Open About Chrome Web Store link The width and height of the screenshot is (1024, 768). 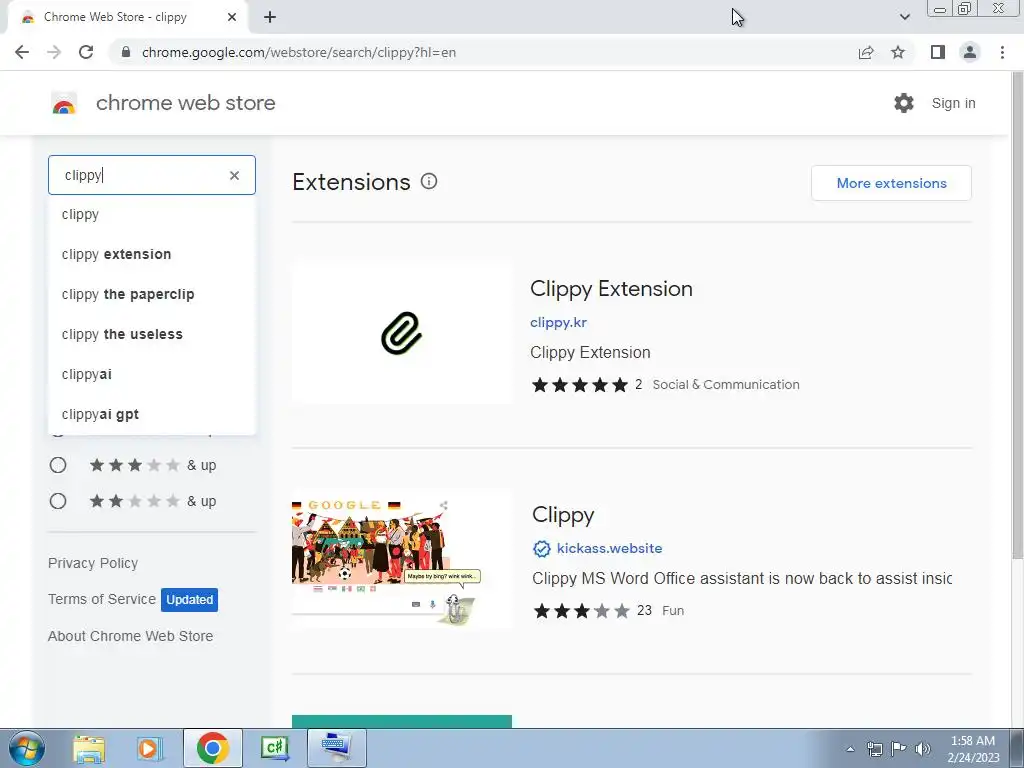pos(130,636)
